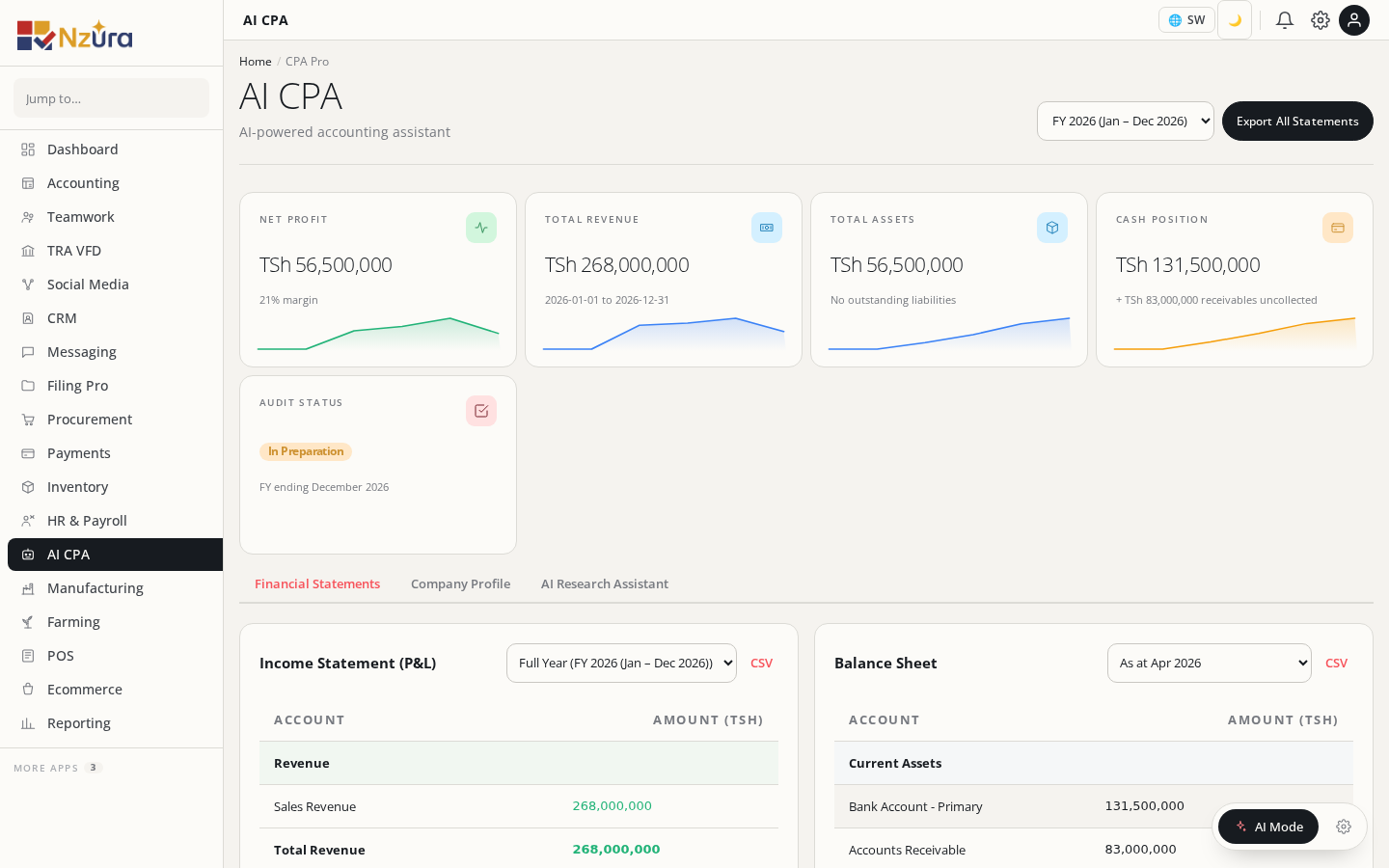Click Total Revenue amount 268,000,000 in table
The width and height of the screenshot is (1389, 868).
616,850
